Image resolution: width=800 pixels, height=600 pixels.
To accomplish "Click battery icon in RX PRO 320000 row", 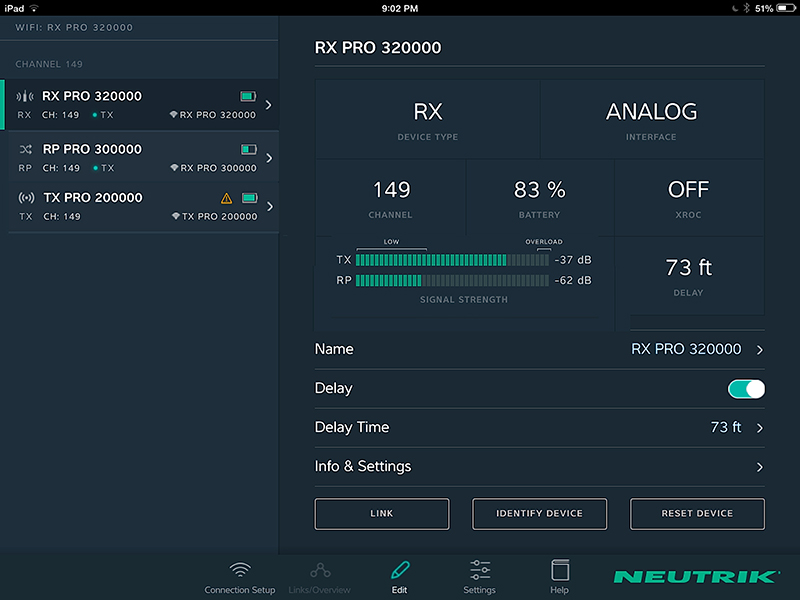I will coord(248,96).
